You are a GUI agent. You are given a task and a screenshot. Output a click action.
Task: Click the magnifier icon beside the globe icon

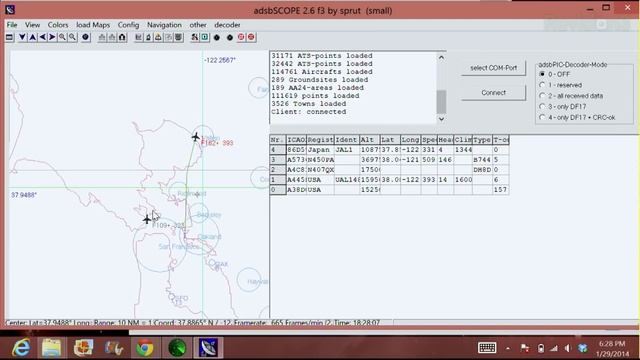(x=73, y=37)
